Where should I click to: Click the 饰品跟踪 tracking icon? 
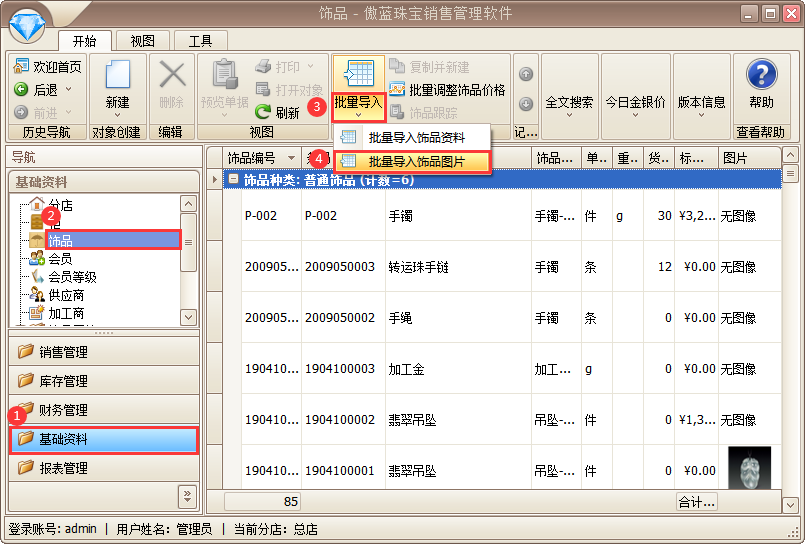[396, 111]
